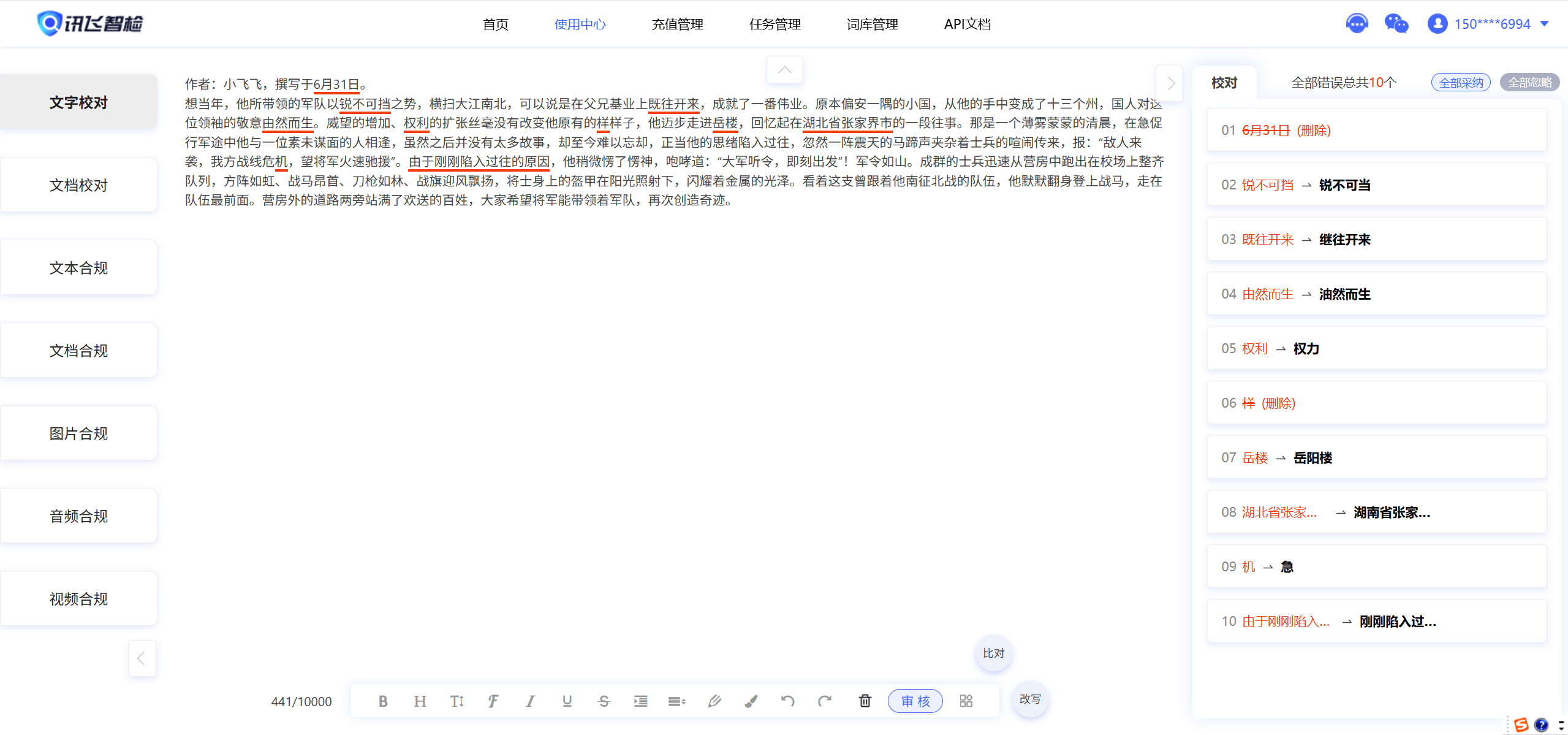This screenshot has height=735, width=1568.
Task: Toggle strikethrough formatting
Action: tap(603, 701)
